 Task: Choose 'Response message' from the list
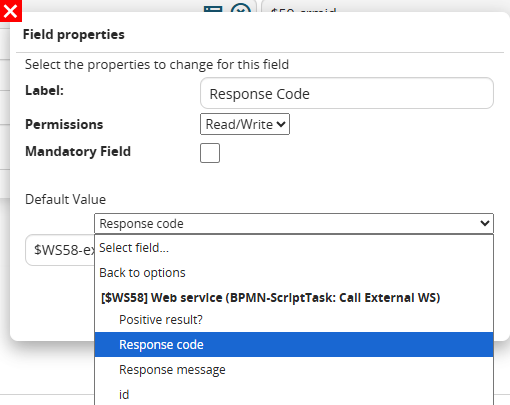click(294, 369)
